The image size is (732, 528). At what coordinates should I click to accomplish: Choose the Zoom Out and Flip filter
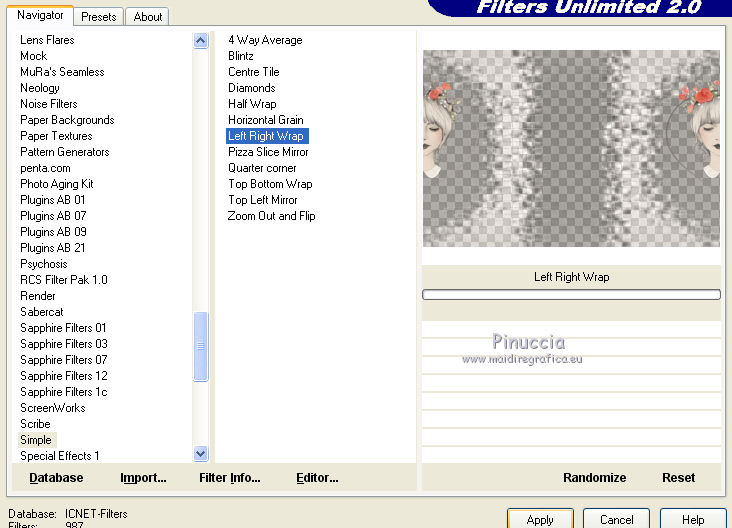point(271,216)
